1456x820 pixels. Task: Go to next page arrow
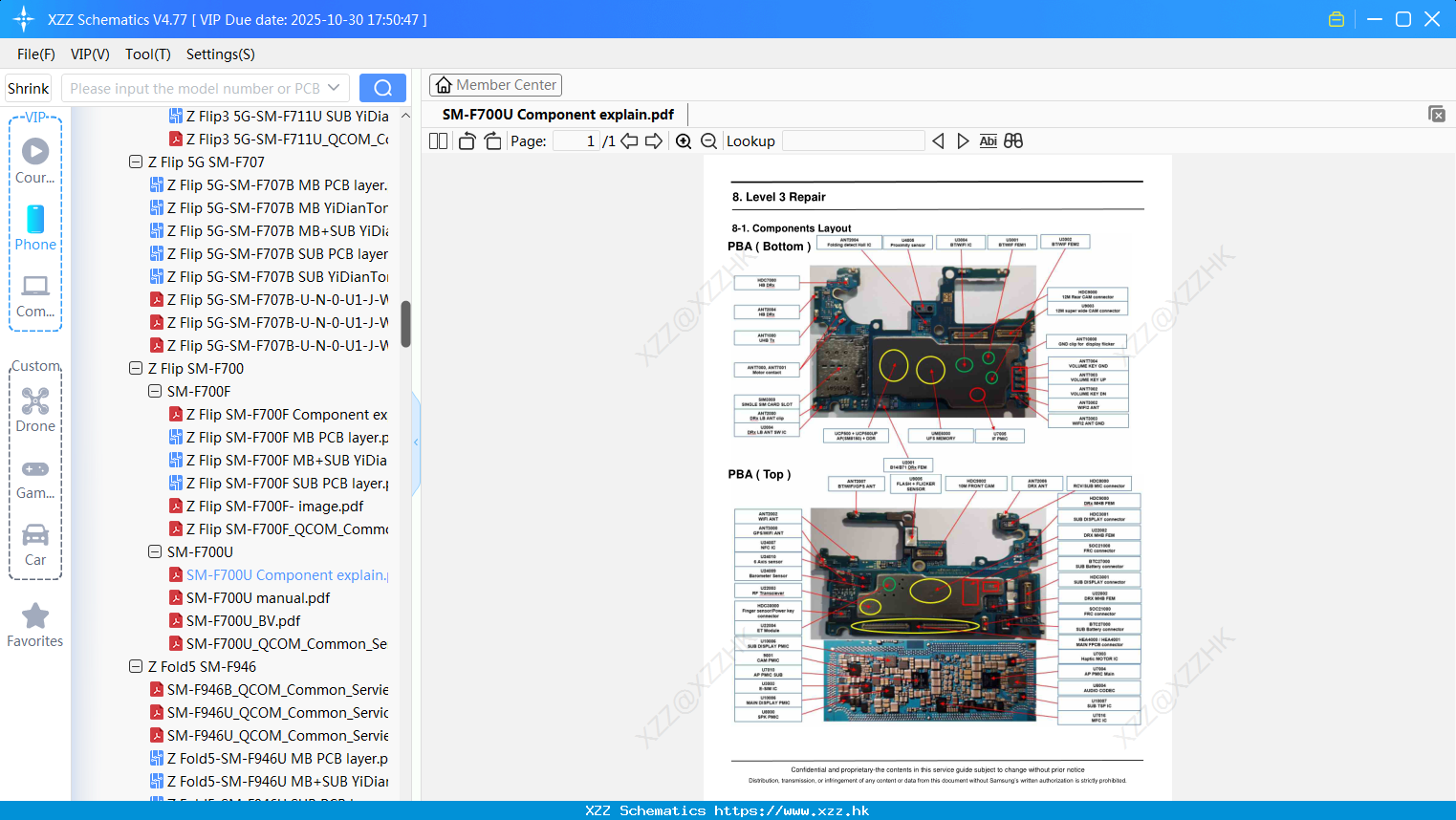coord(654,140)
